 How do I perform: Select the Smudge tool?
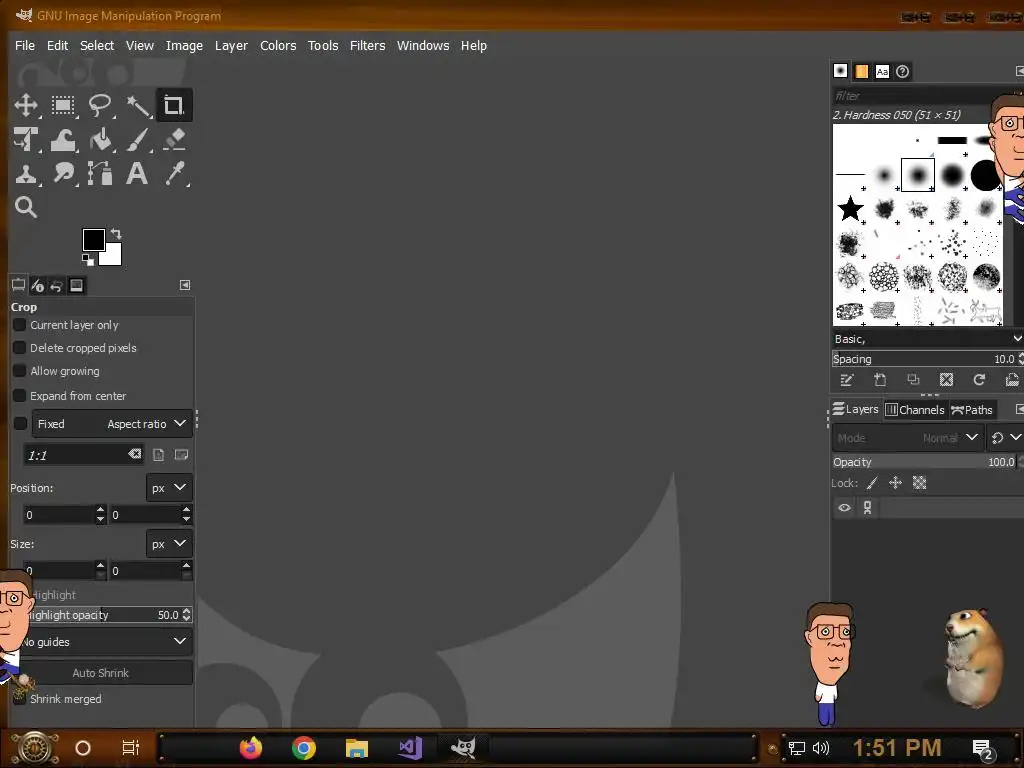click(63, 174)
